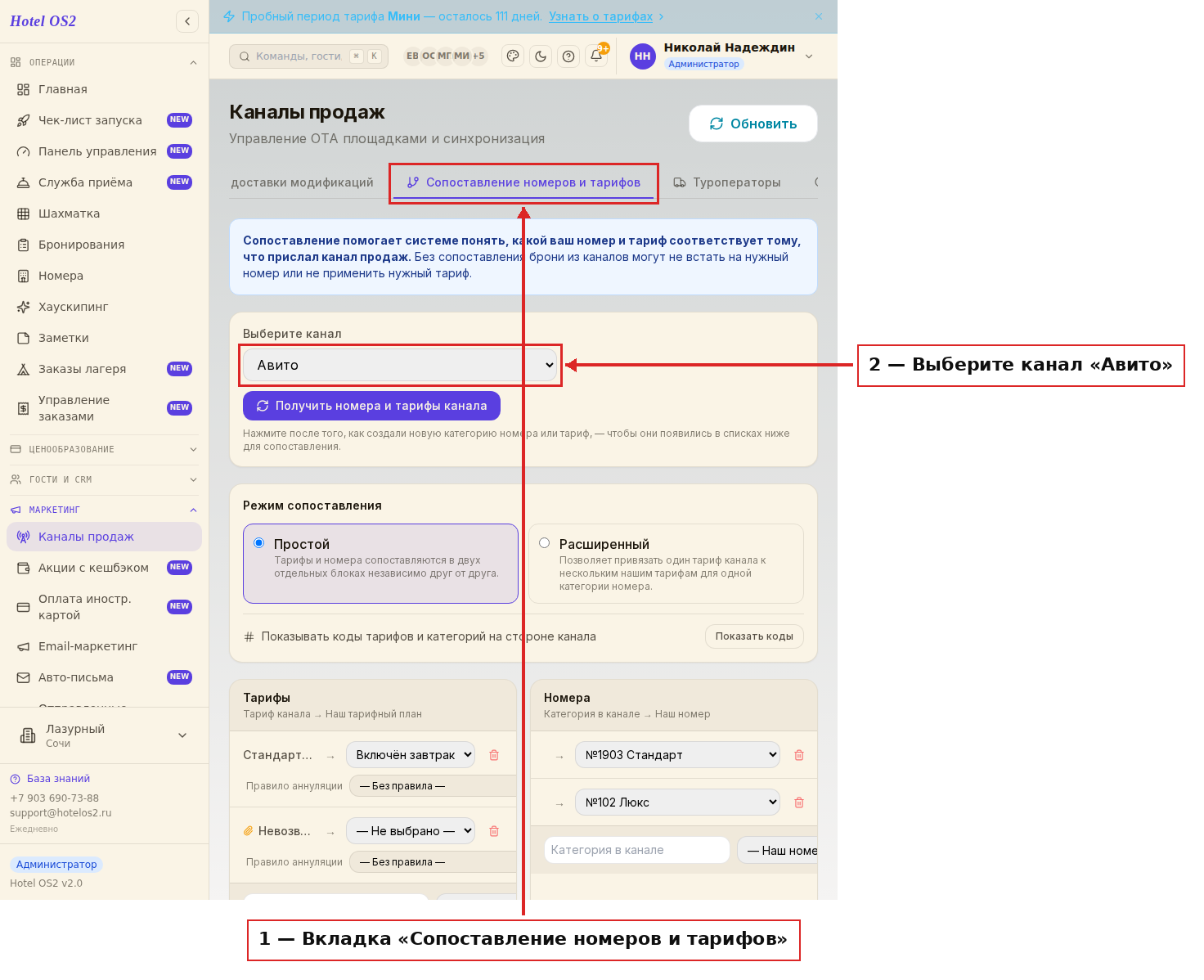Switch to Сопоставление номеров и тарифов tab
The image size is (1204, 980).
(x=523, y=182)
